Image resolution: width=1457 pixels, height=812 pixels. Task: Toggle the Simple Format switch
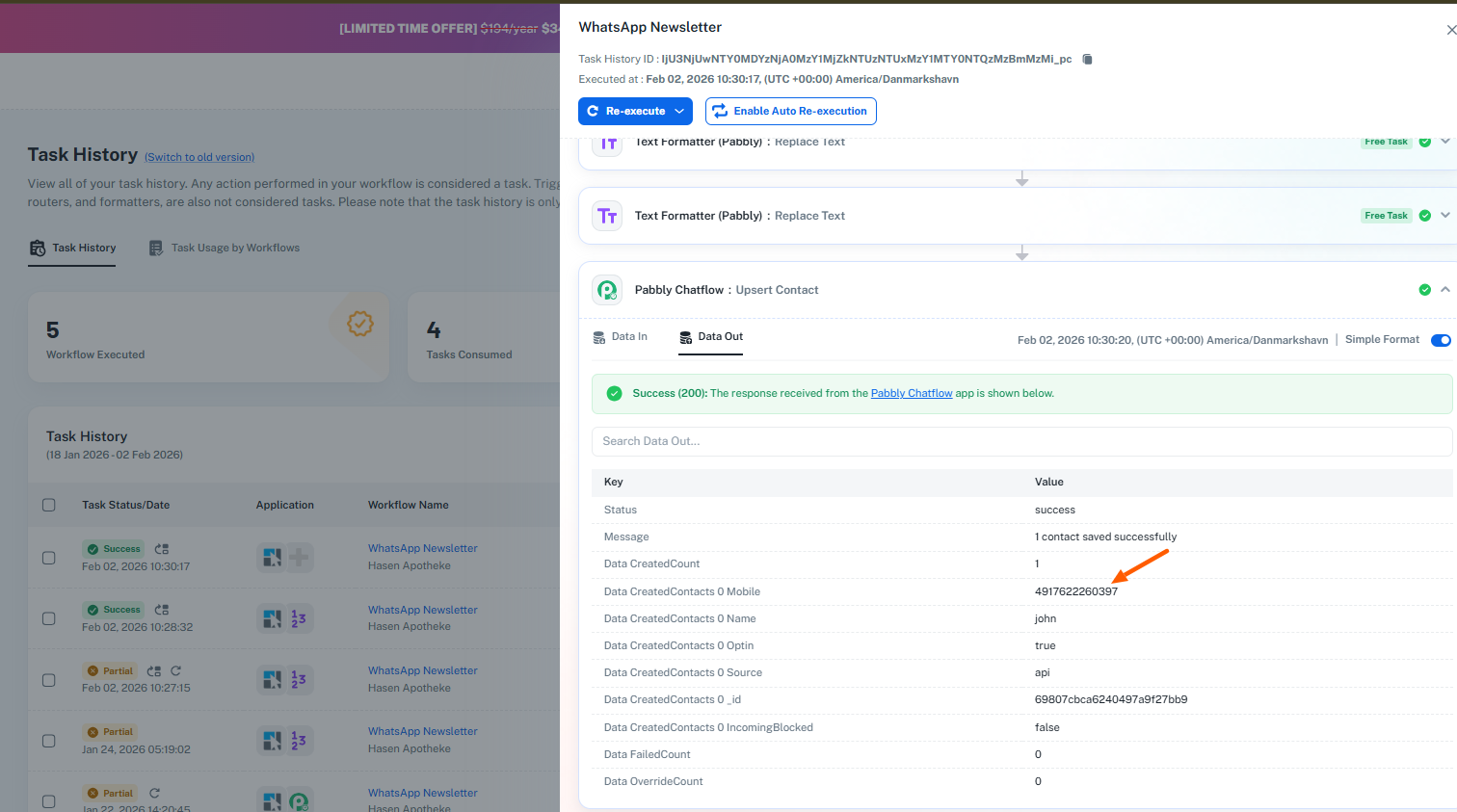point(1441,340)
